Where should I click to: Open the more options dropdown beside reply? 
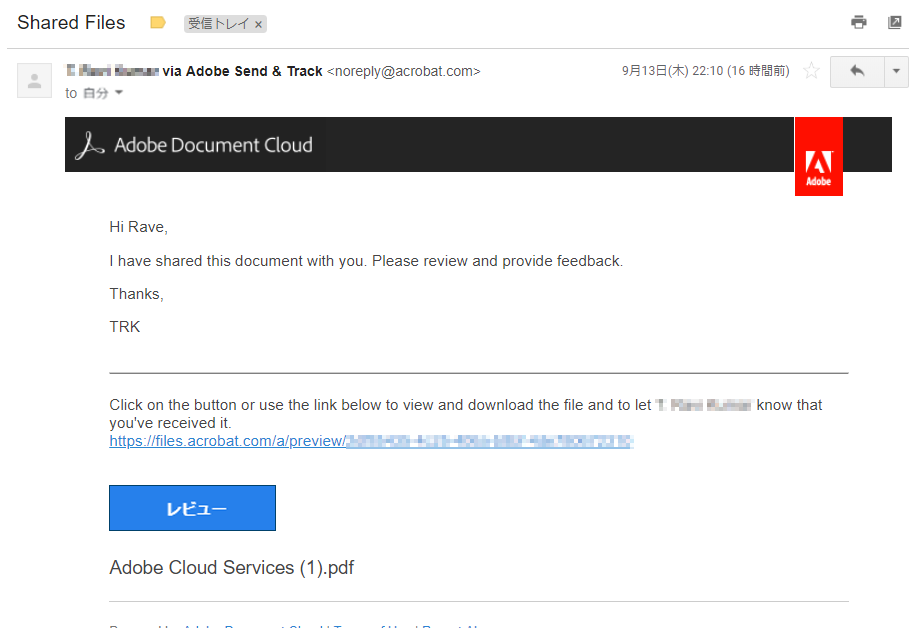[896, 71]
